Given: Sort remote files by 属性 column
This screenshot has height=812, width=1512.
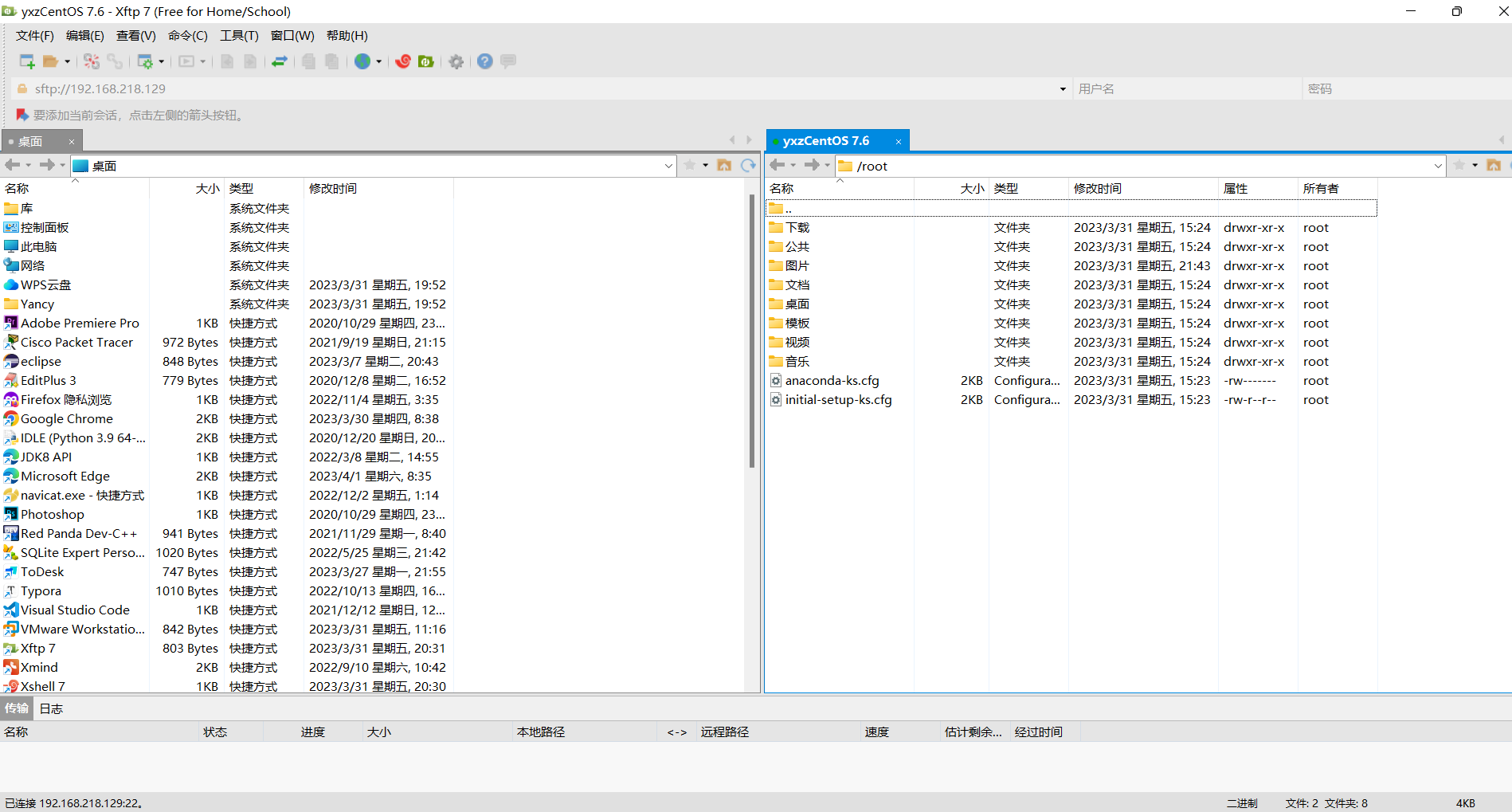Looking at the screenshot, I should coord(1258,188).
